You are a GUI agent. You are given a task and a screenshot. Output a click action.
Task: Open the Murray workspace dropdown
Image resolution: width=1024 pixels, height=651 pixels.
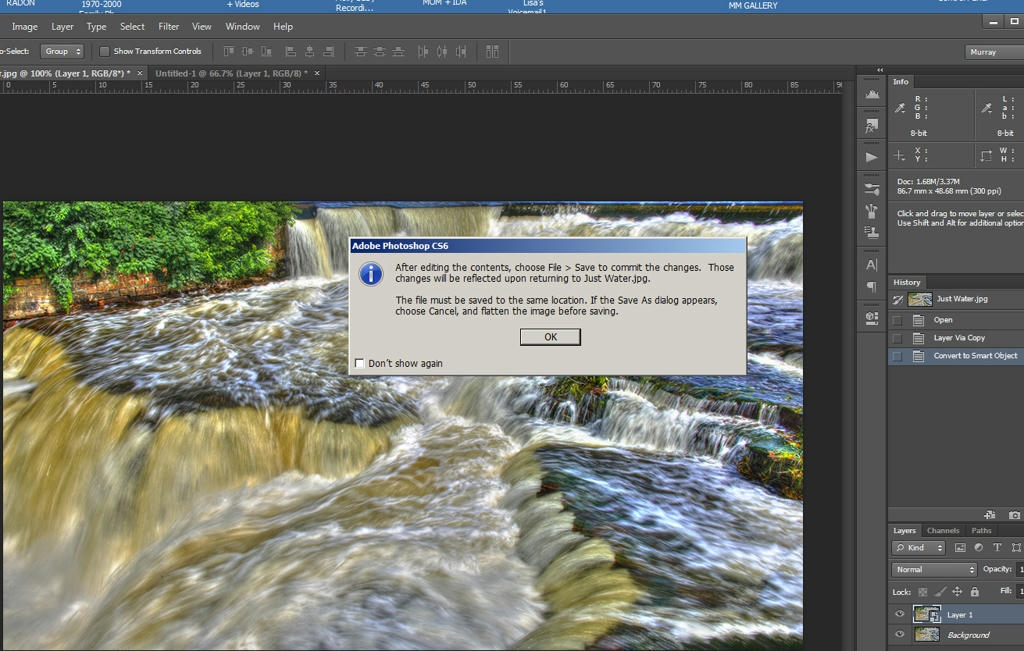[x=994, y=52]
